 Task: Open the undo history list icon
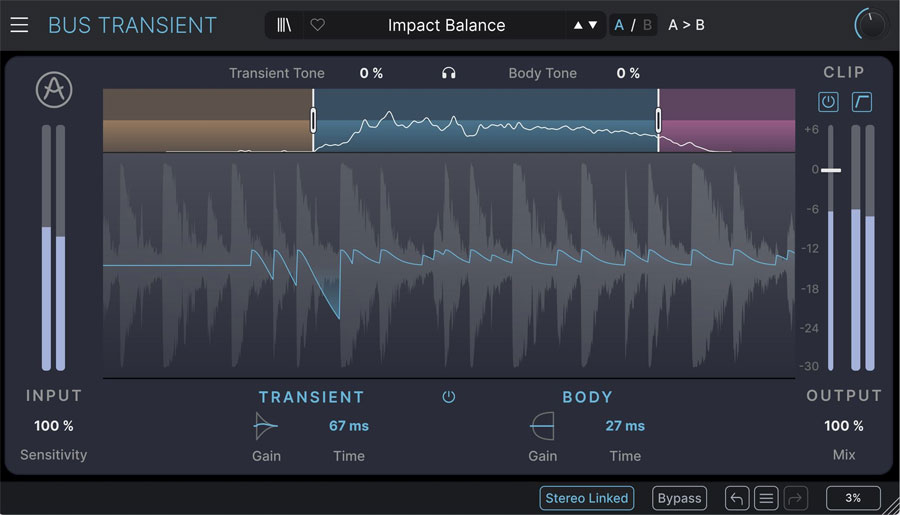(x=766, y=498)
